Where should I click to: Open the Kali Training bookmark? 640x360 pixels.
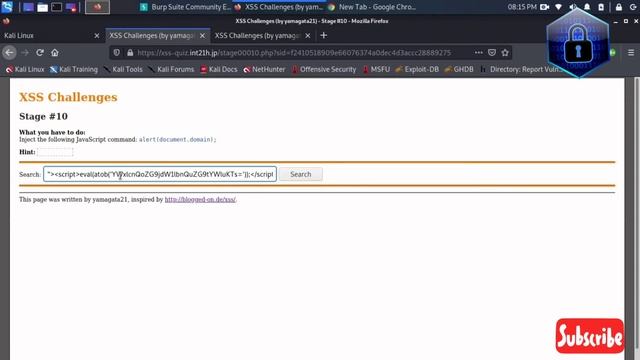[74, 69]
